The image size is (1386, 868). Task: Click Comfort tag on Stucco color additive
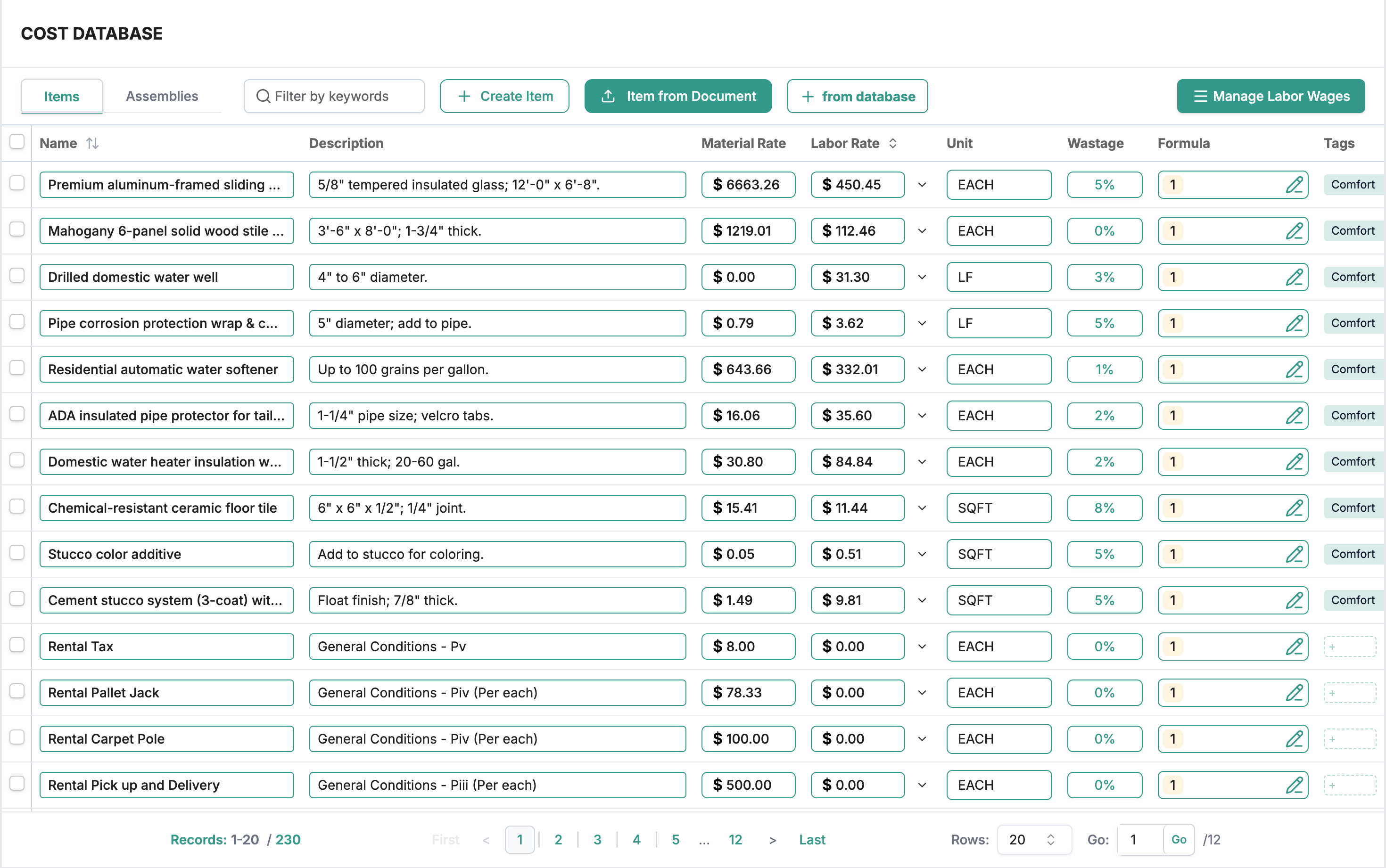coord(1353,555)
